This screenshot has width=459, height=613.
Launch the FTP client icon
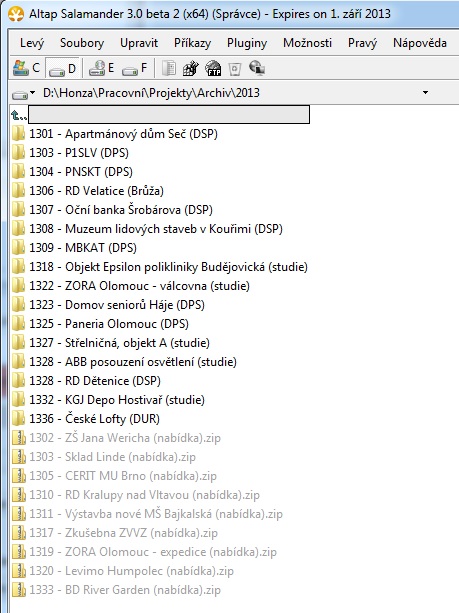(x=213, y=68)
